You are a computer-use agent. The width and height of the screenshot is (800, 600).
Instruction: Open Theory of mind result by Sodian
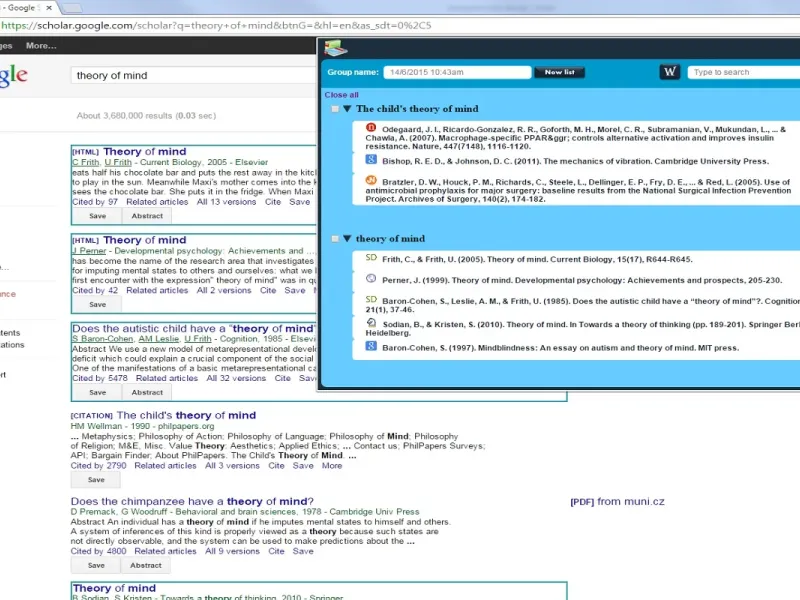[114, 588]
